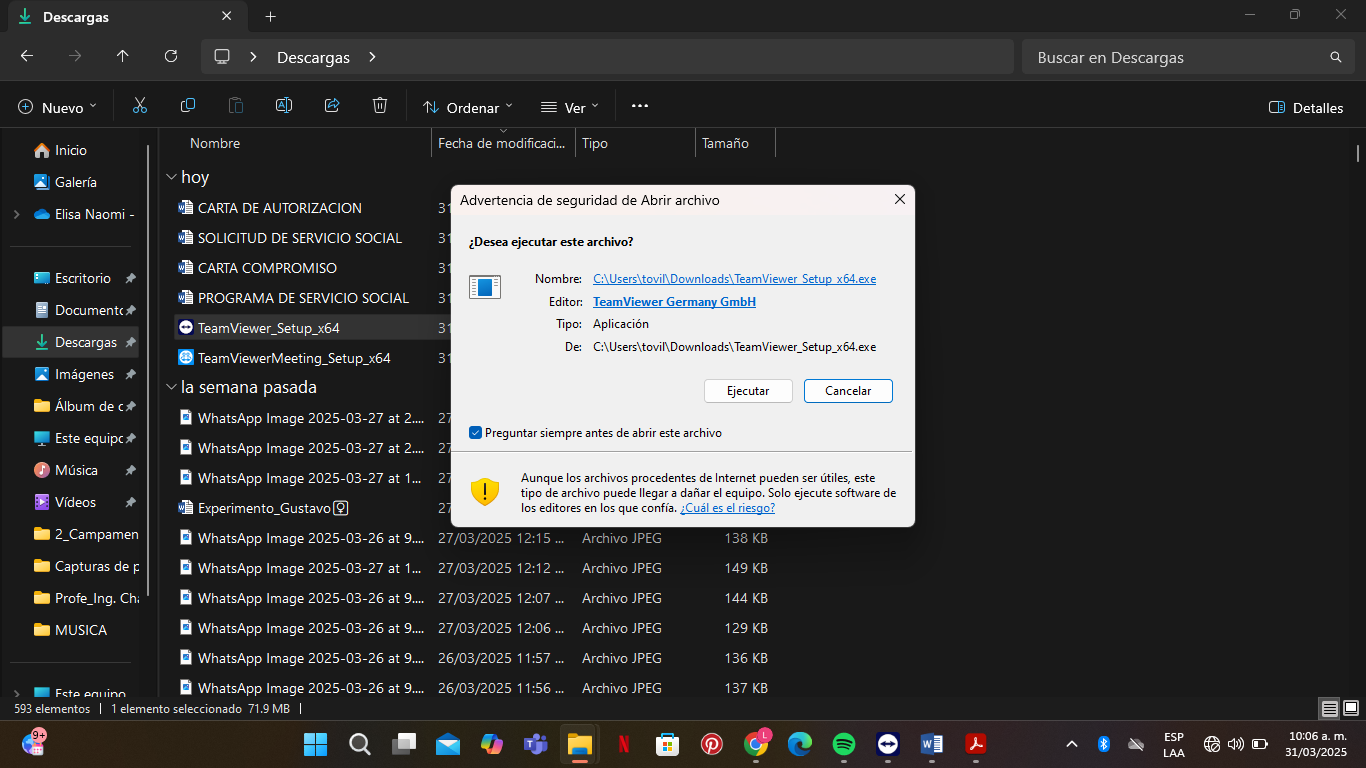Click the Copy icon in toolbar
Image resolution: width=1366 pixels, height=768 pixels.
(188, 106)
